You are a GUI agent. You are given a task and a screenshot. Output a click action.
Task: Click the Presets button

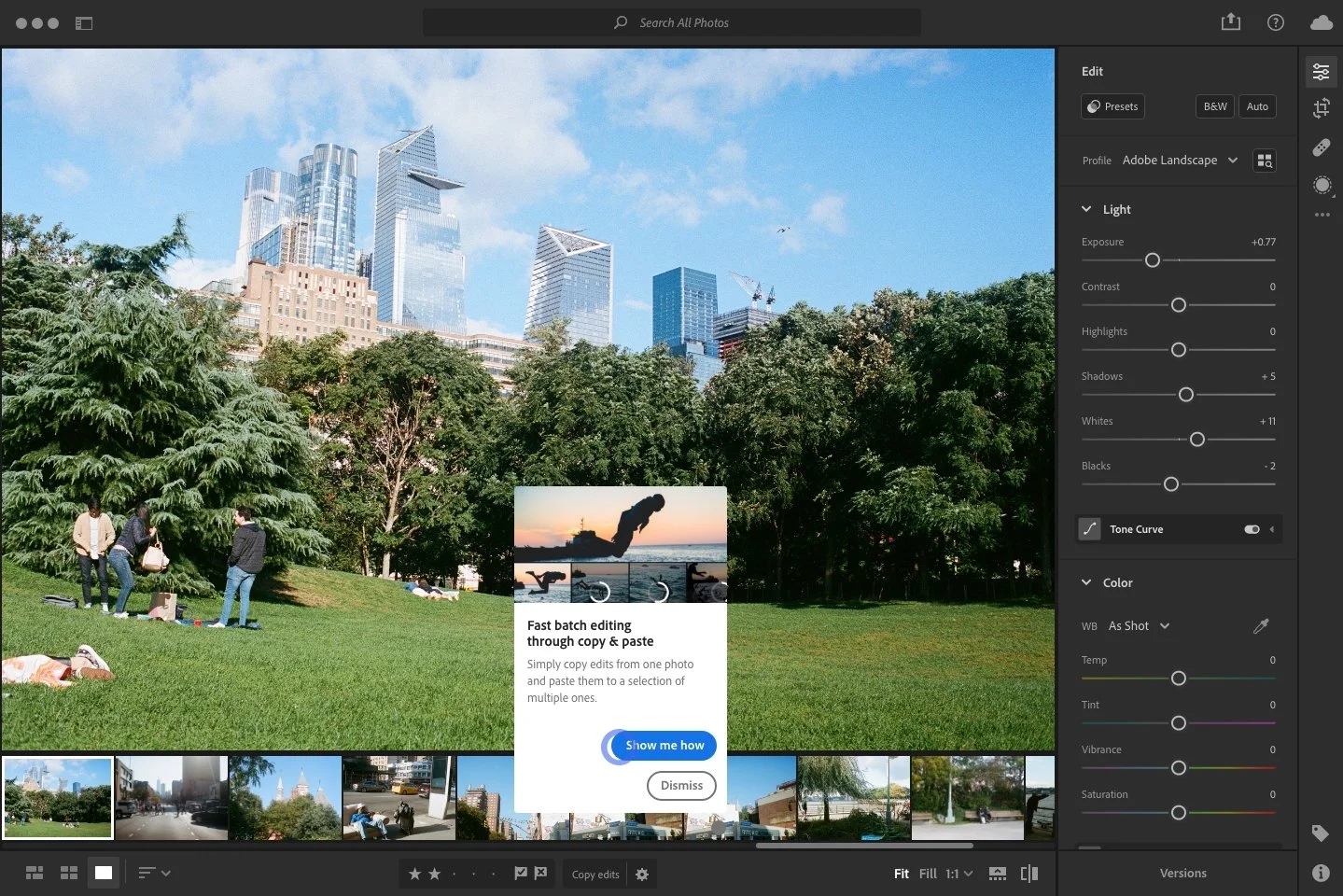(1112, 106)
